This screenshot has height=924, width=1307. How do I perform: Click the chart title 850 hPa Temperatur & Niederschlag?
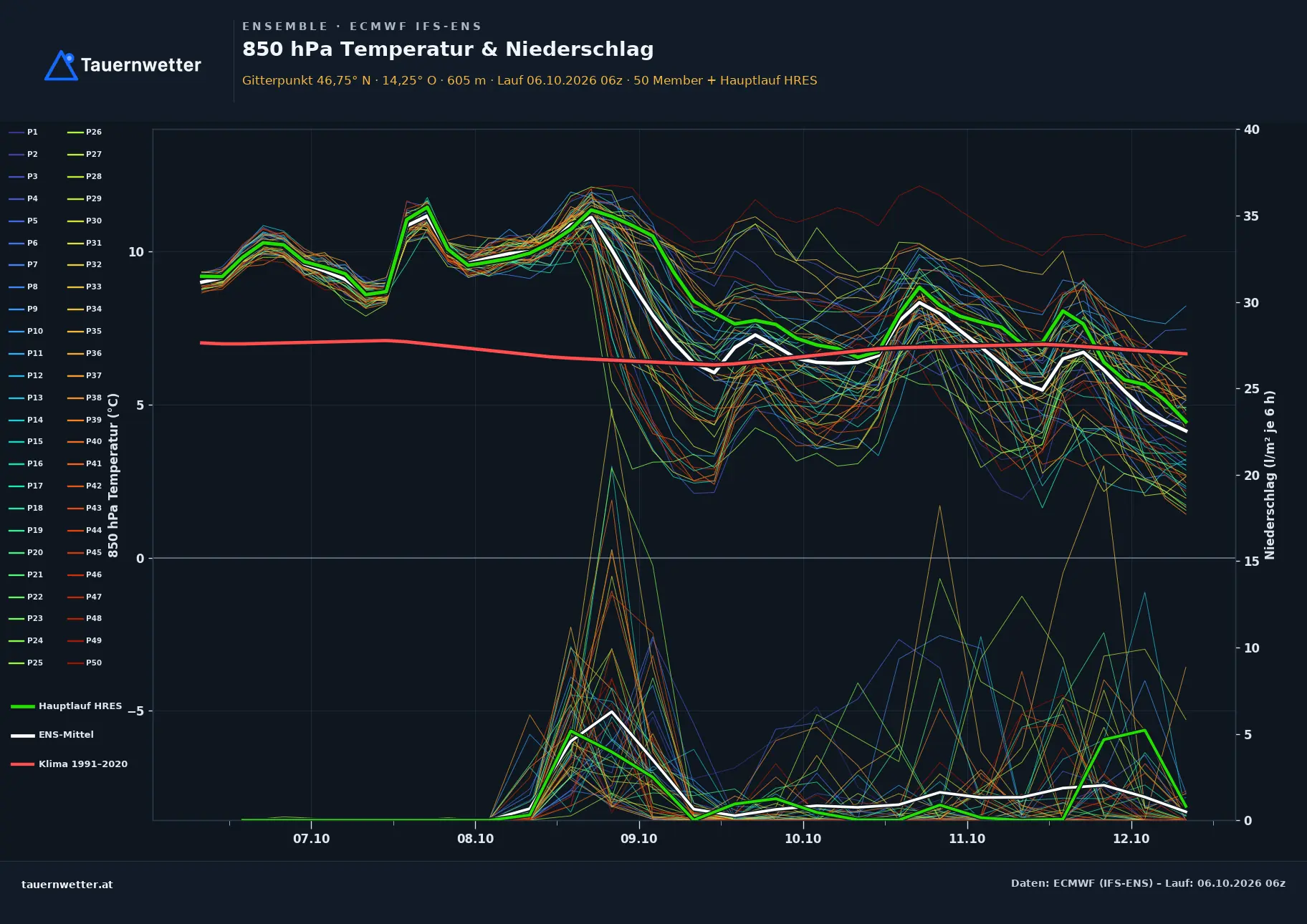448,49
